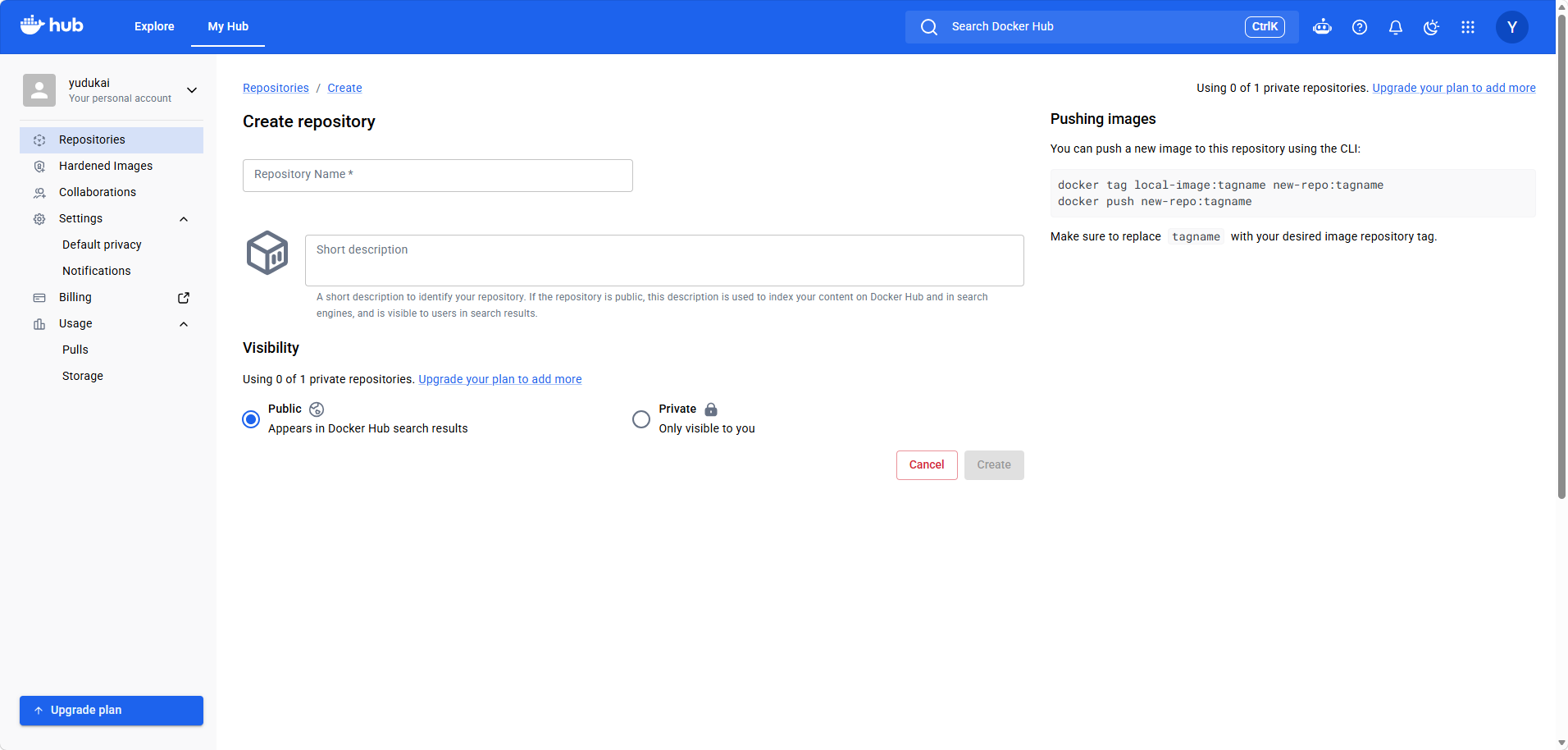The width and height of the screenshot is (1568, 750).
Task: Select the Private visibility radio button
Action: click(x=641, y=419)
